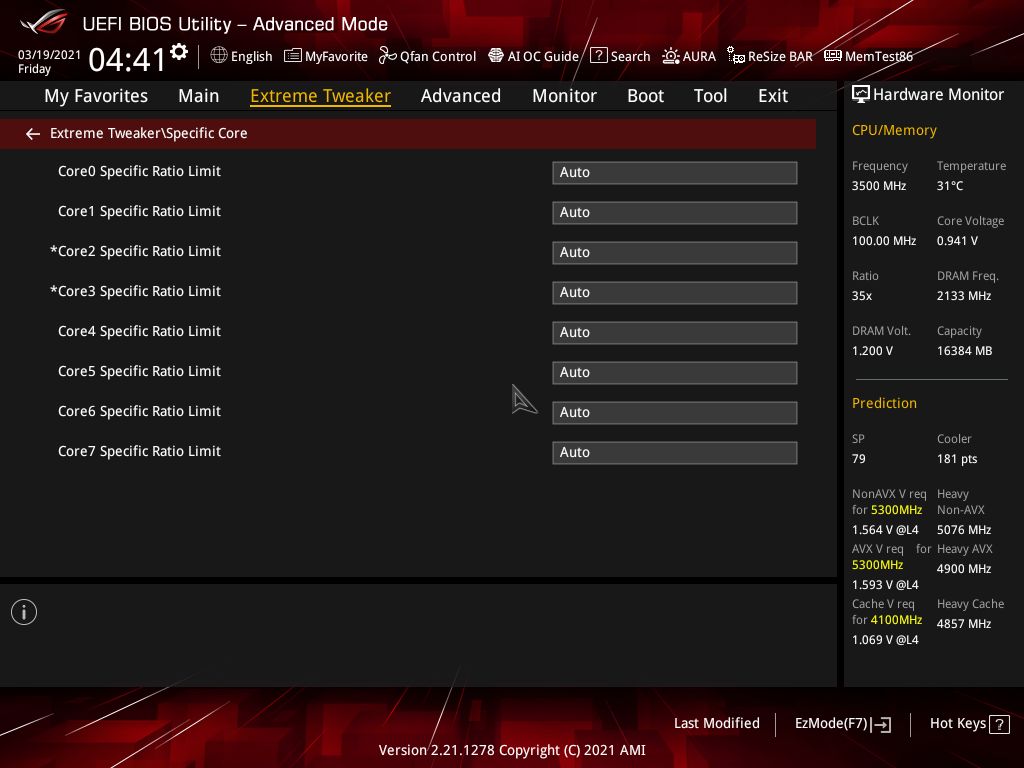Image resolution: width=1024 pixels, height=768 pixels.
Task: Click the Prediction heading
Action: click(x=884, y=403)
